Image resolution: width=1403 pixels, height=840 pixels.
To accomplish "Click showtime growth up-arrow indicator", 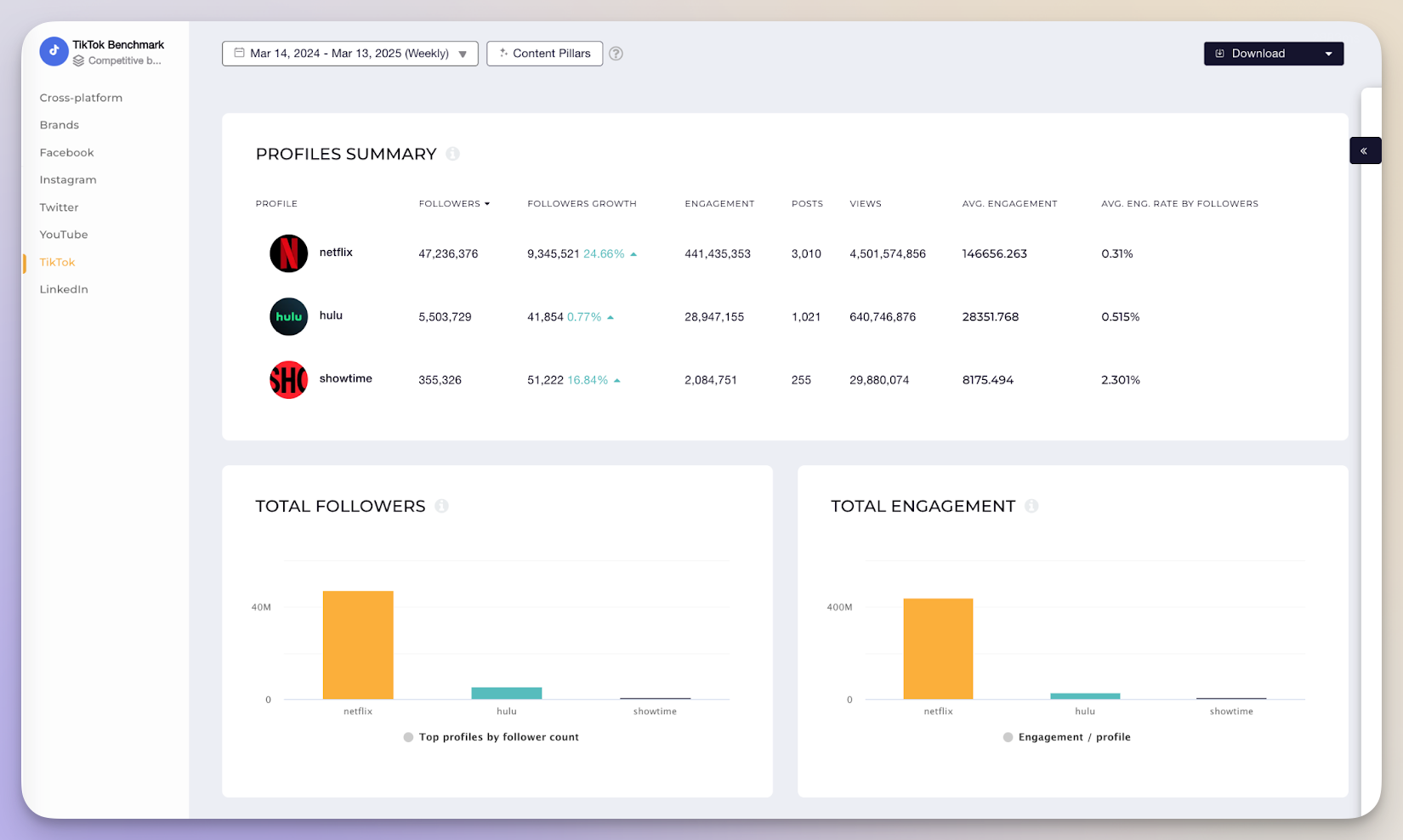I will [617, 380].
